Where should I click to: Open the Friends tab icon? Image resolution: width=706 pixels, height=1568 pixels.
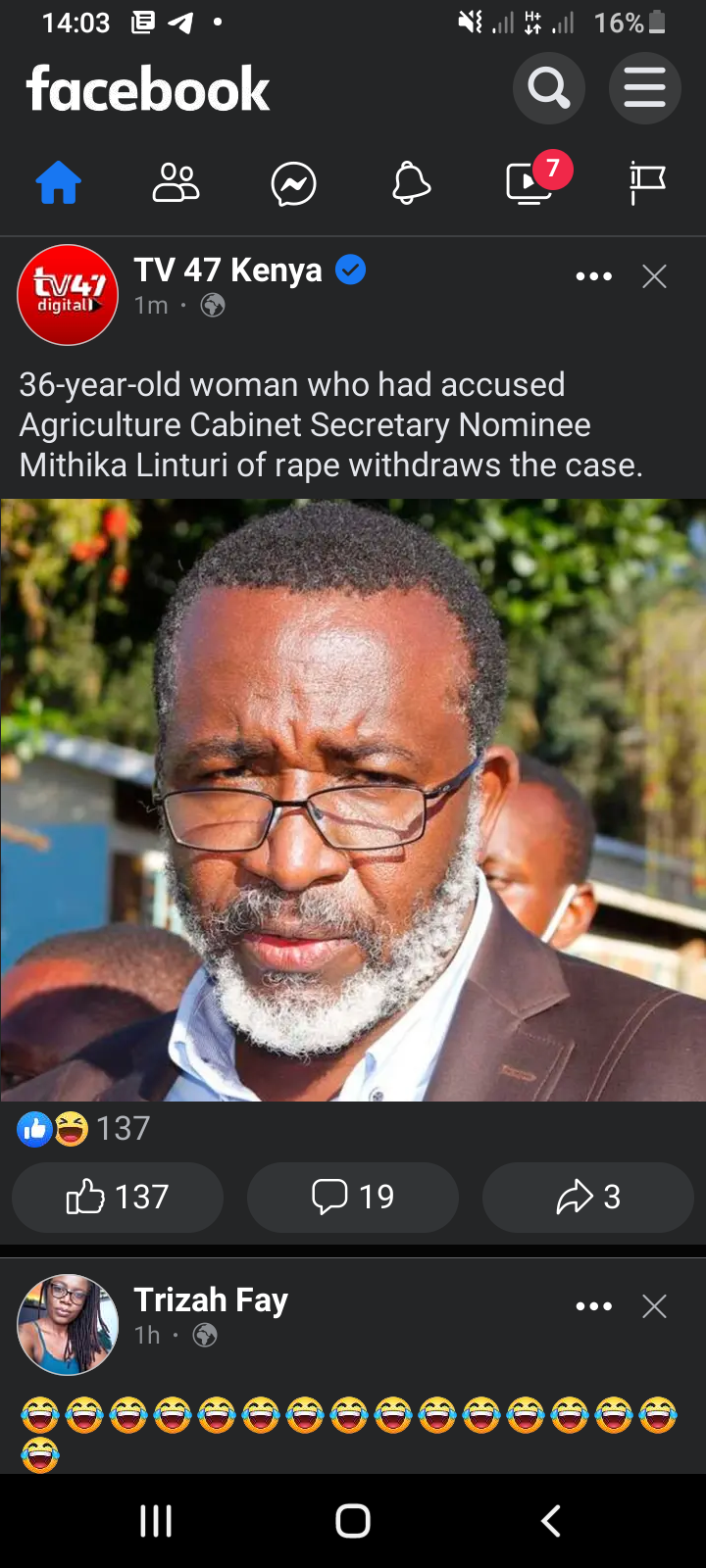(x=176, y=183)
